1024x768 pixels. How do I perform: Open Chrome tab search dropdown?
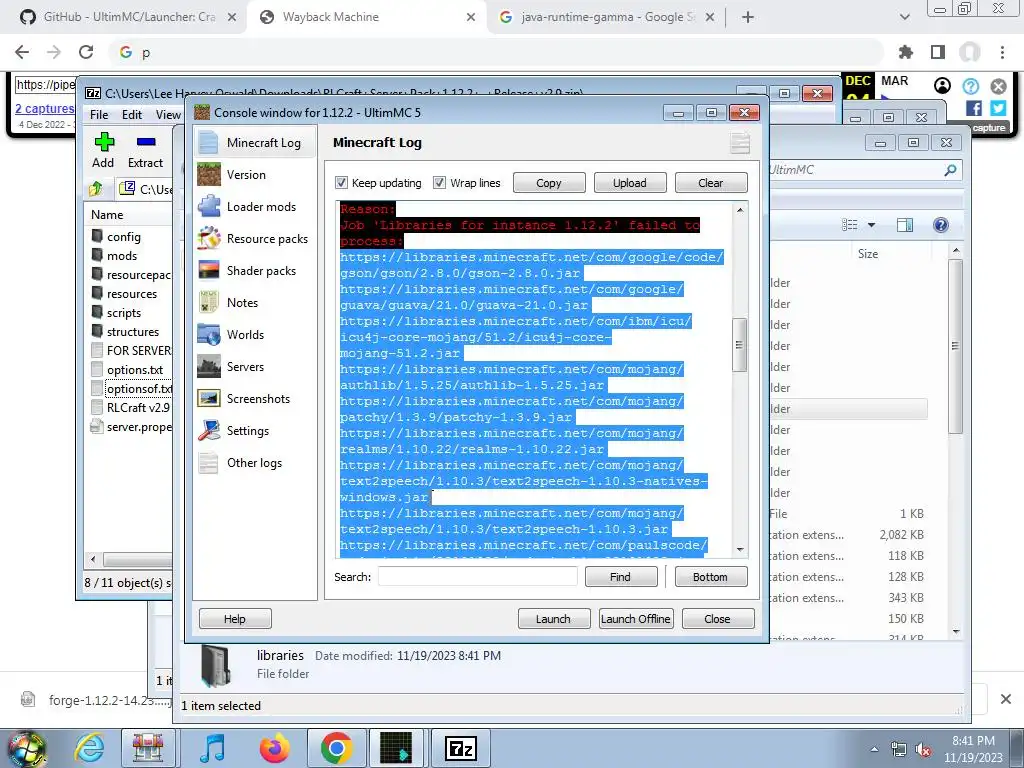coord(904,17)
